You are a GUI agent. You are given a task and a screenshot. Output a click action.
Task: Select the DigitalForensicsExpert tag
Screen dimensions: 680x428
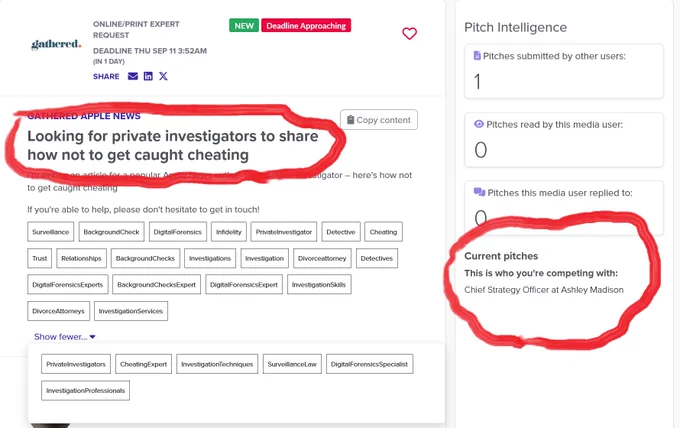tap(244, 285)
